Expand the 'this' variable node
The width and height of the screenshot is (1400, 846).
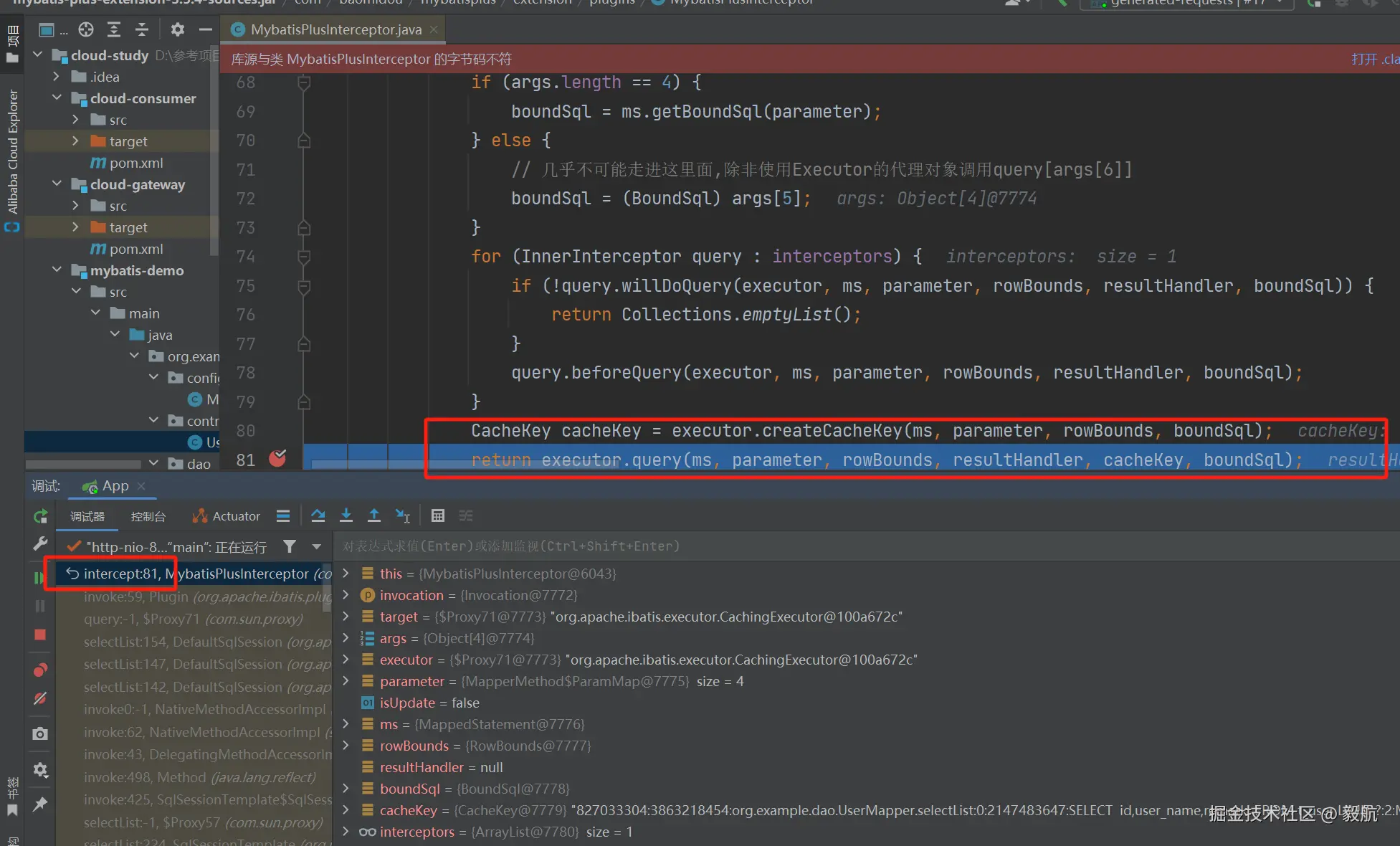(346, 573)
